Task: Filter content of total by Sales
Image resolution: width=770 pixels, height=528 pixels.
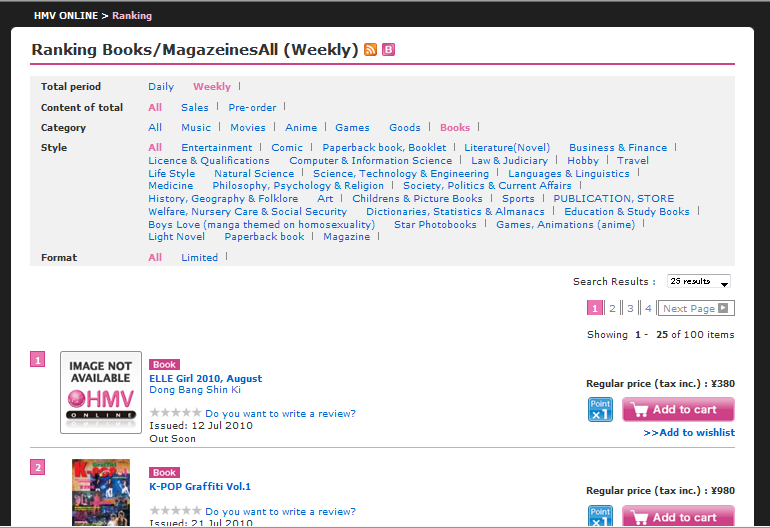Action: (194, 108)
